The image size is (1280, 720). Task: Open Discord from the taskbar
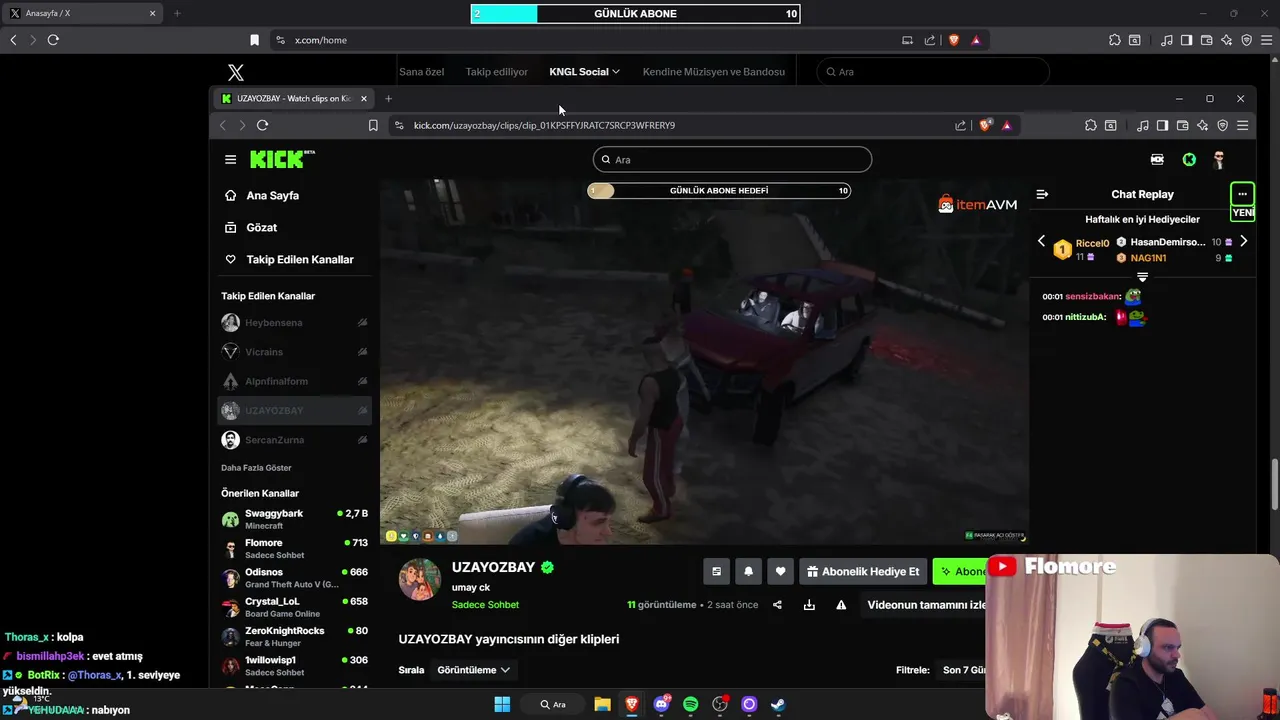tap(661, 704)
